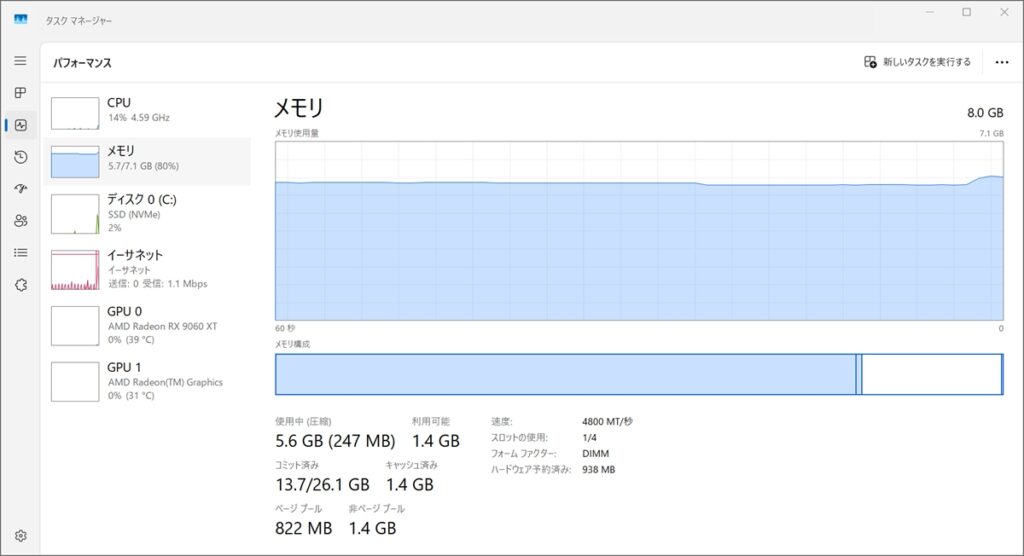Open the Startup apps icon
The width and height of the screenshot is (1024, 556).
(x=20, y=189)
